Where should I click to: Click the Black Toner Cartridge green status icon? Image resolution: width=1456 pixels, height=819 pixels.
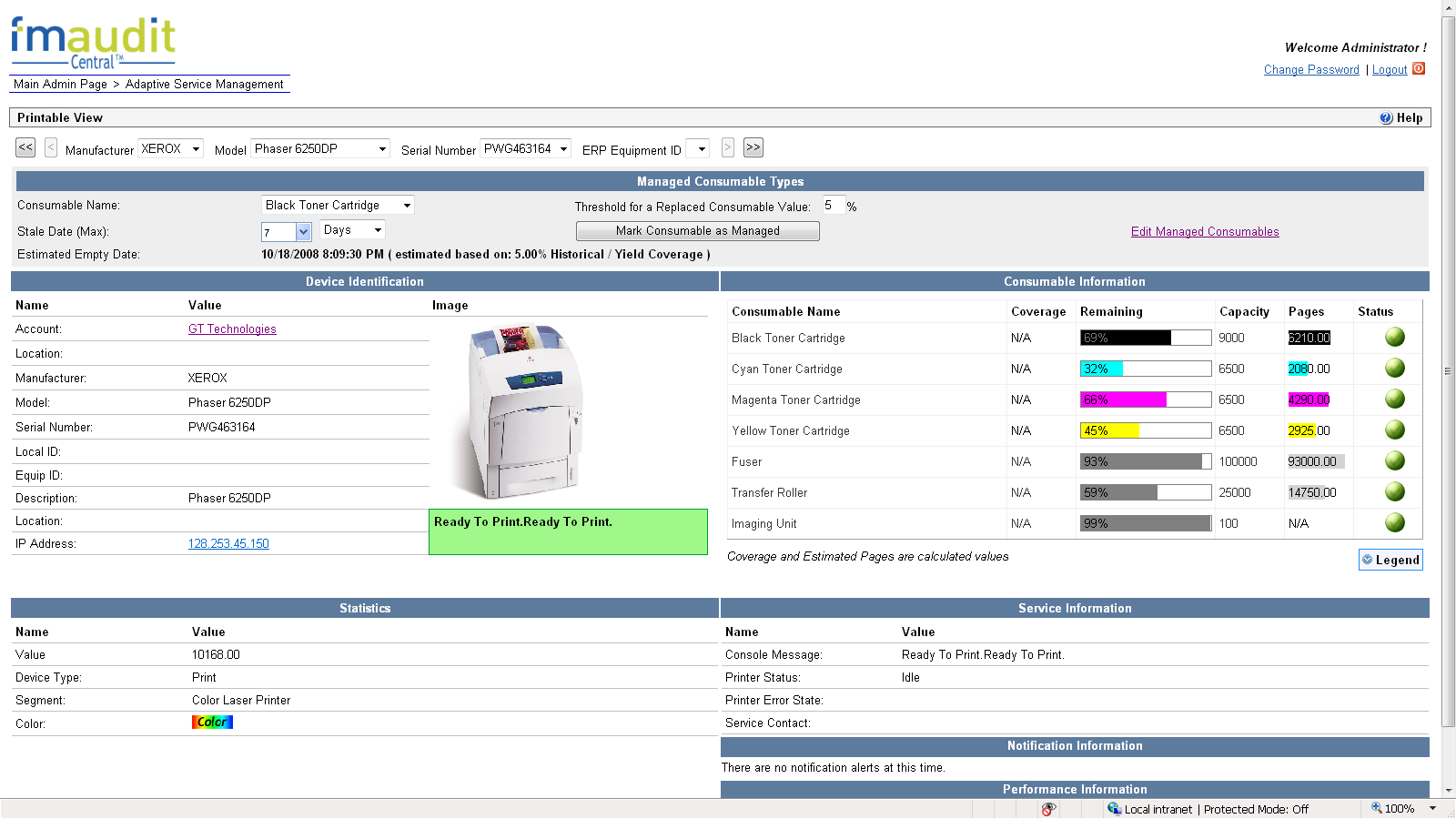coord(1394,338)
